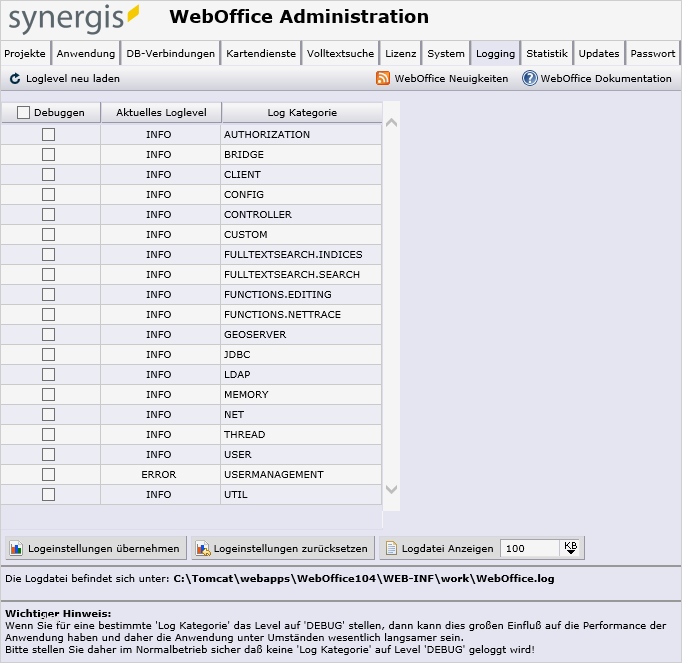Click Logeinstellungen übernehmen button
Screen dimensions: 682x663
[96, 548]
